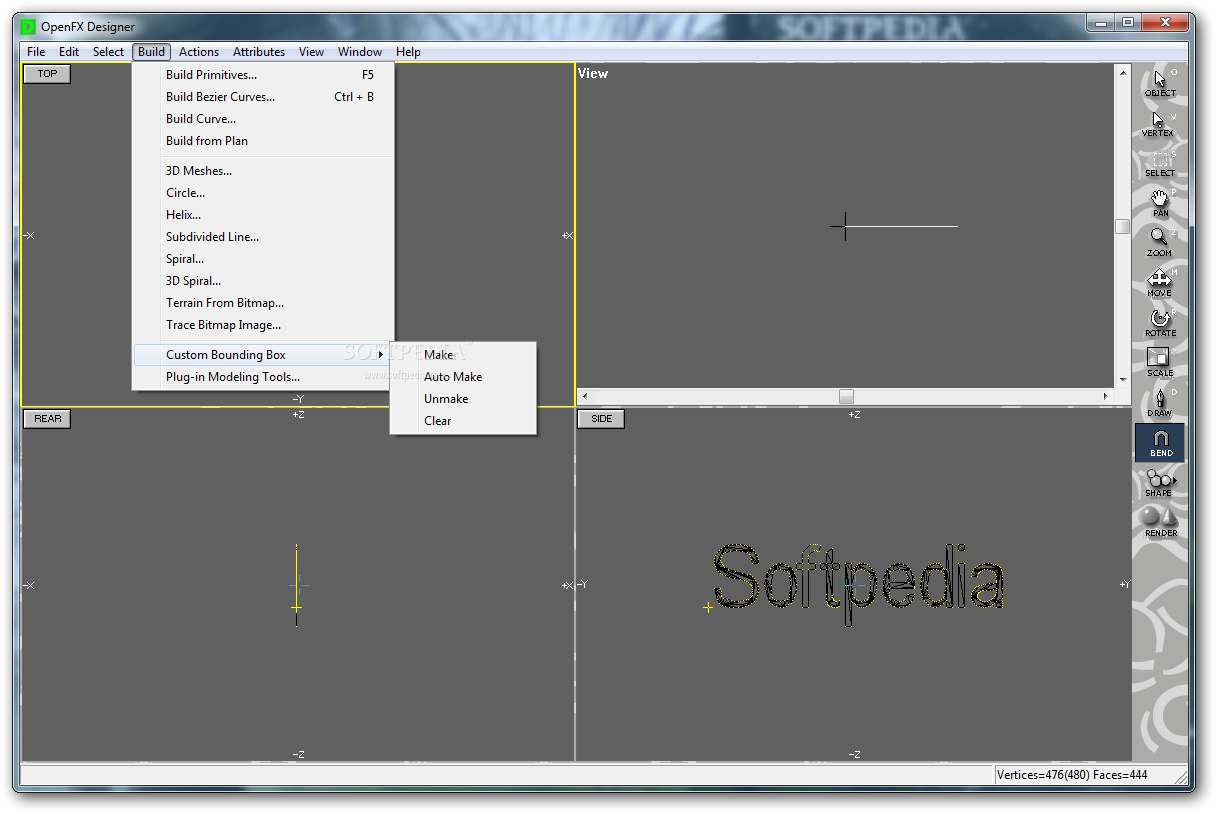Click the View pane horizontal scroll thumb
The width and height of the screenshot is (1216, 813).
click(x=846, y=396)
